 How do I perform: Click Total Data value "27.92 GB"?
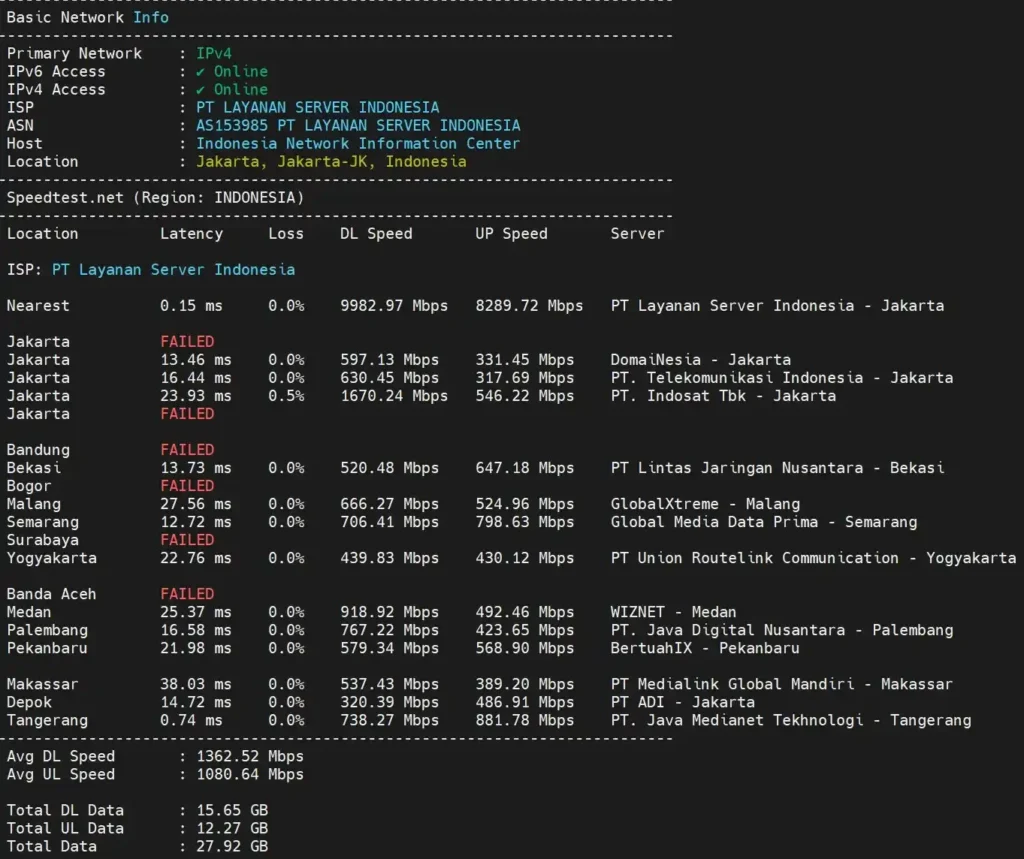pos(232,847)
